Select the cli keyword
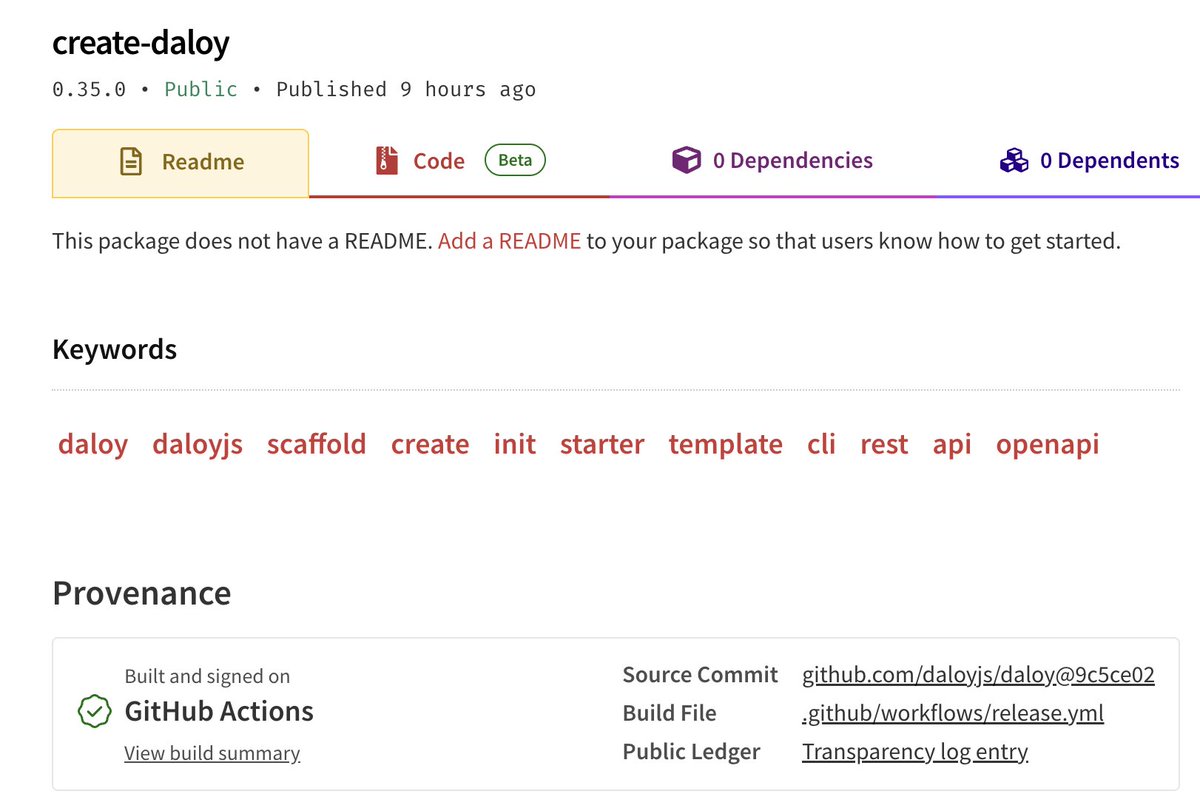1200x811 pixels. [x=821, y=444]
